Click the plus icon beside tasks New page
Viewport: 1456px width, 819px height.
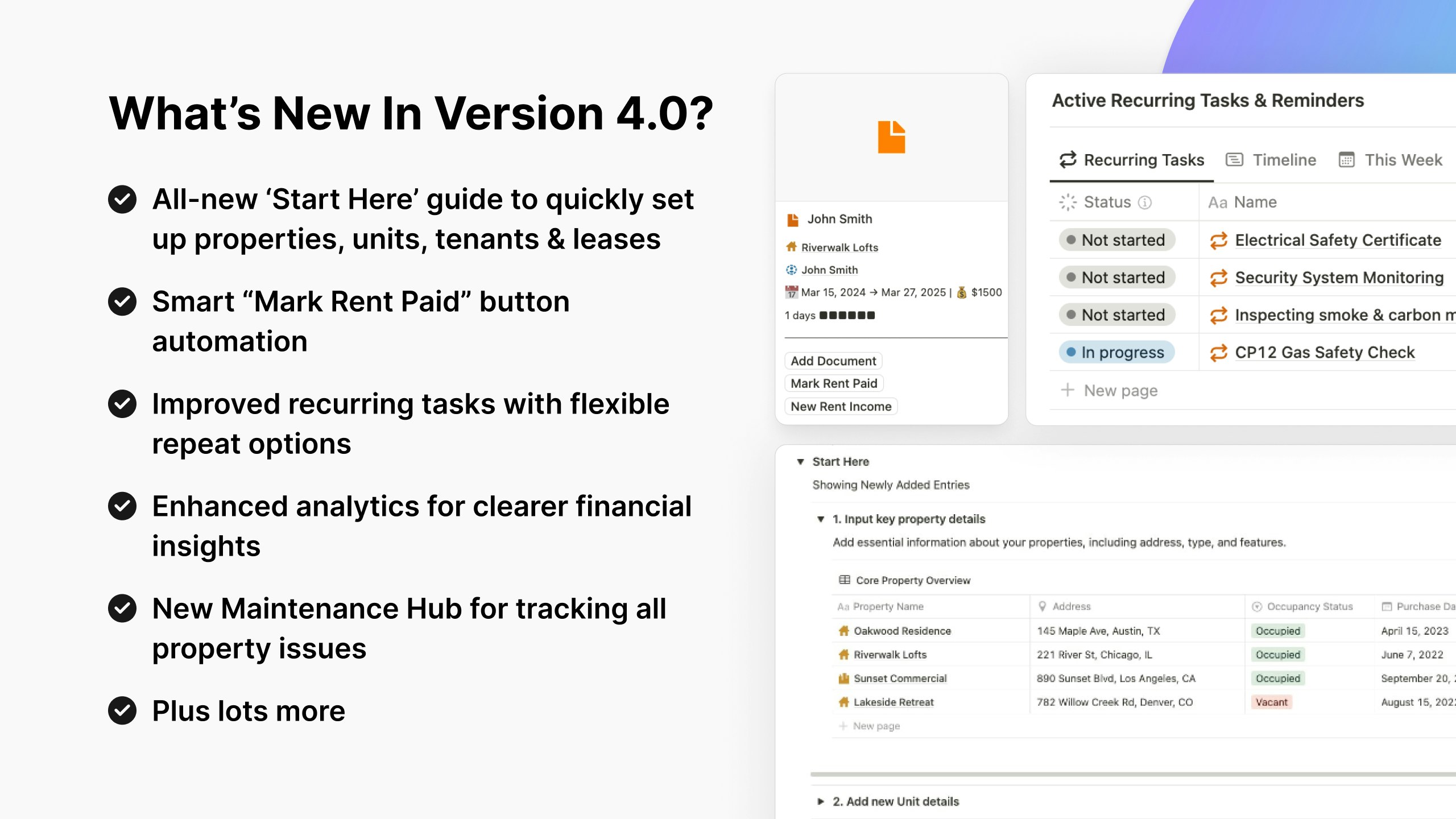point(1068,390)
